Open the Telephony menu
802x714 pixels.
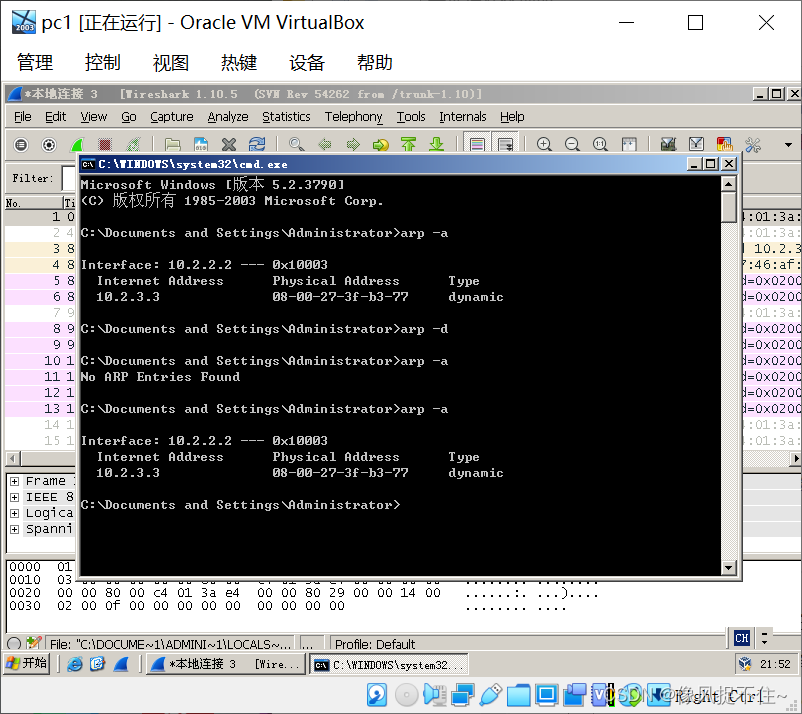point(353,117)
